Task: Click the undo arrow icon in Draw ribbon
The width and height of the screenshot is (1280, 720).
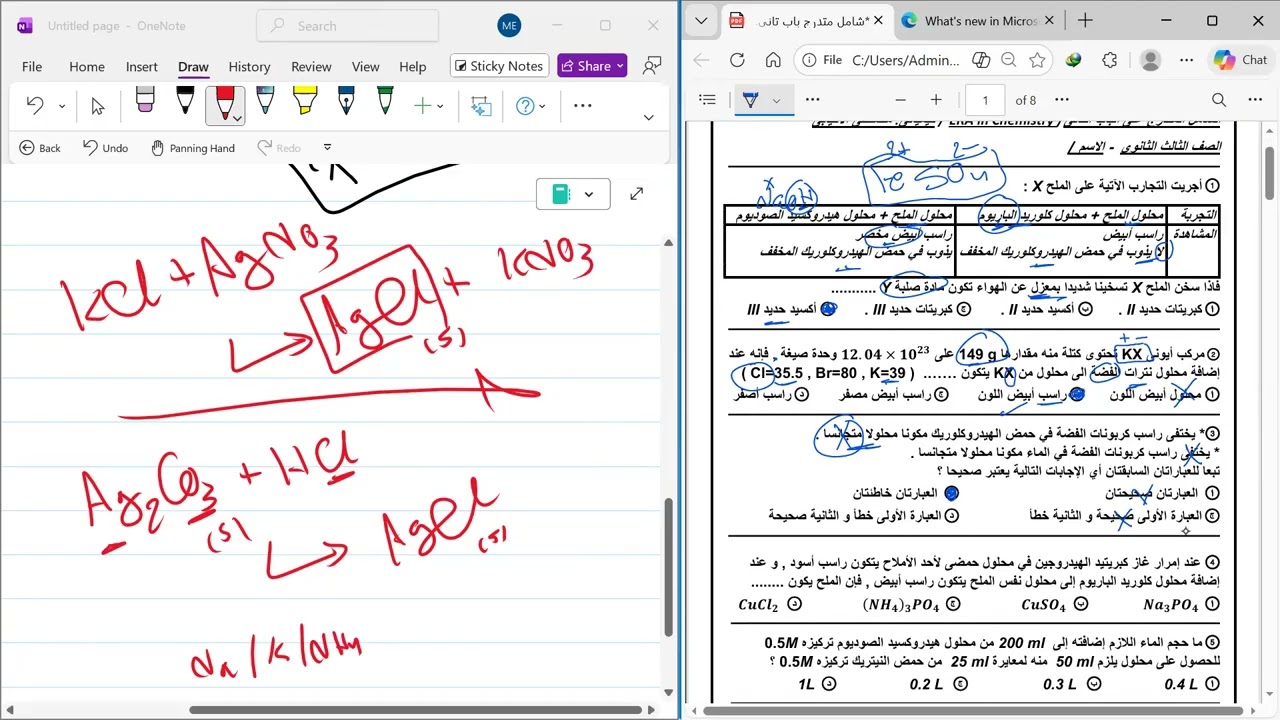Action: click(35, 105)
